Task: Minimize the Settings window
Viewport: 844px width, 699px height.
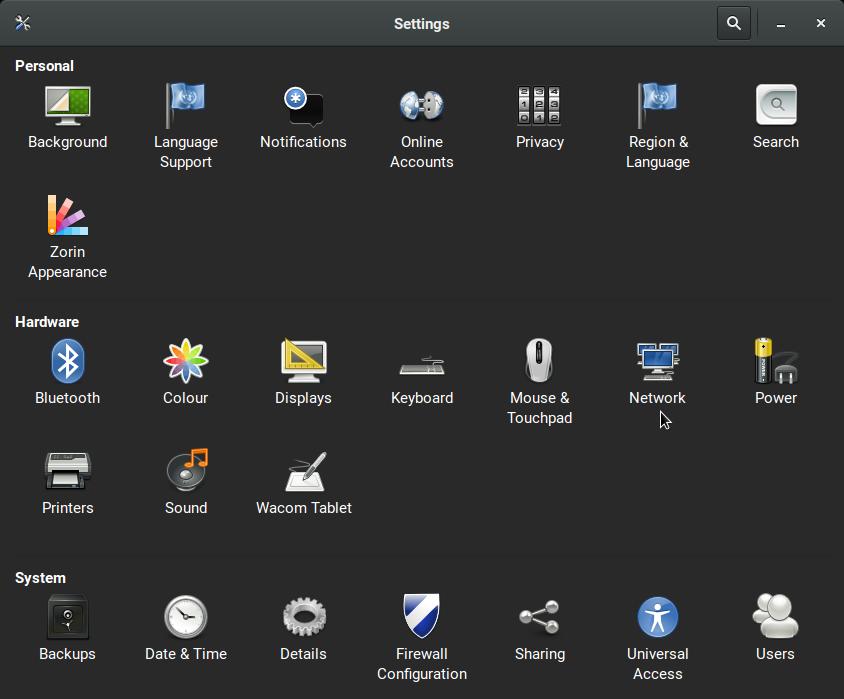Action: [x=781, y=23]
